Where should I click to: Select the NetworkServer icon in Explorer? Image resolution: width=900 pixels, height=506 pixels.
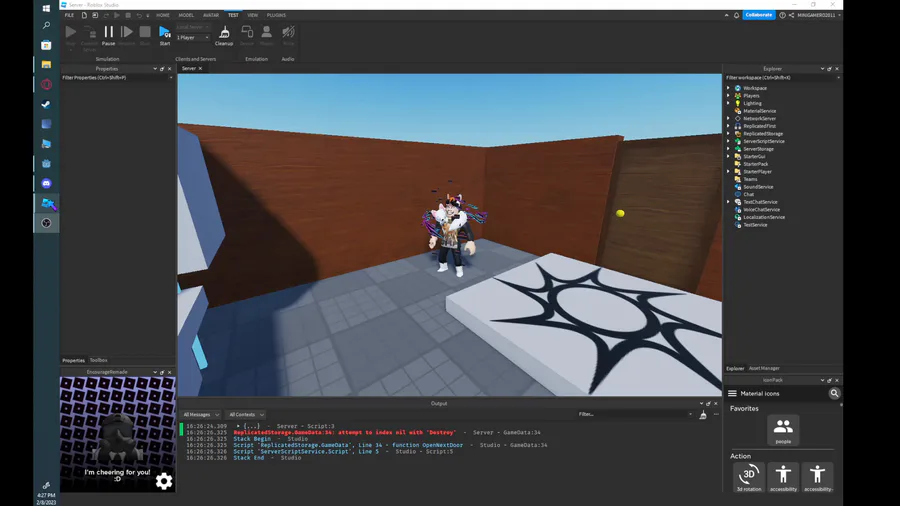point(738,118)
